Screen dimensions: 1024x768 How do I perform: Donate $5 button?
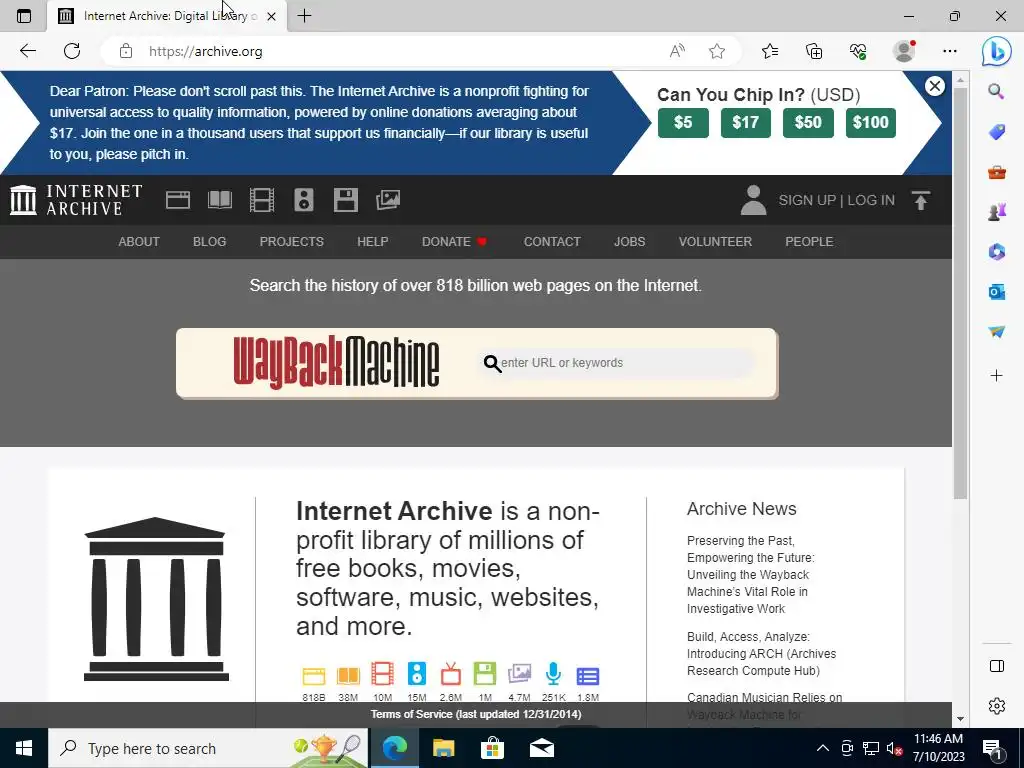coord(683,123)
